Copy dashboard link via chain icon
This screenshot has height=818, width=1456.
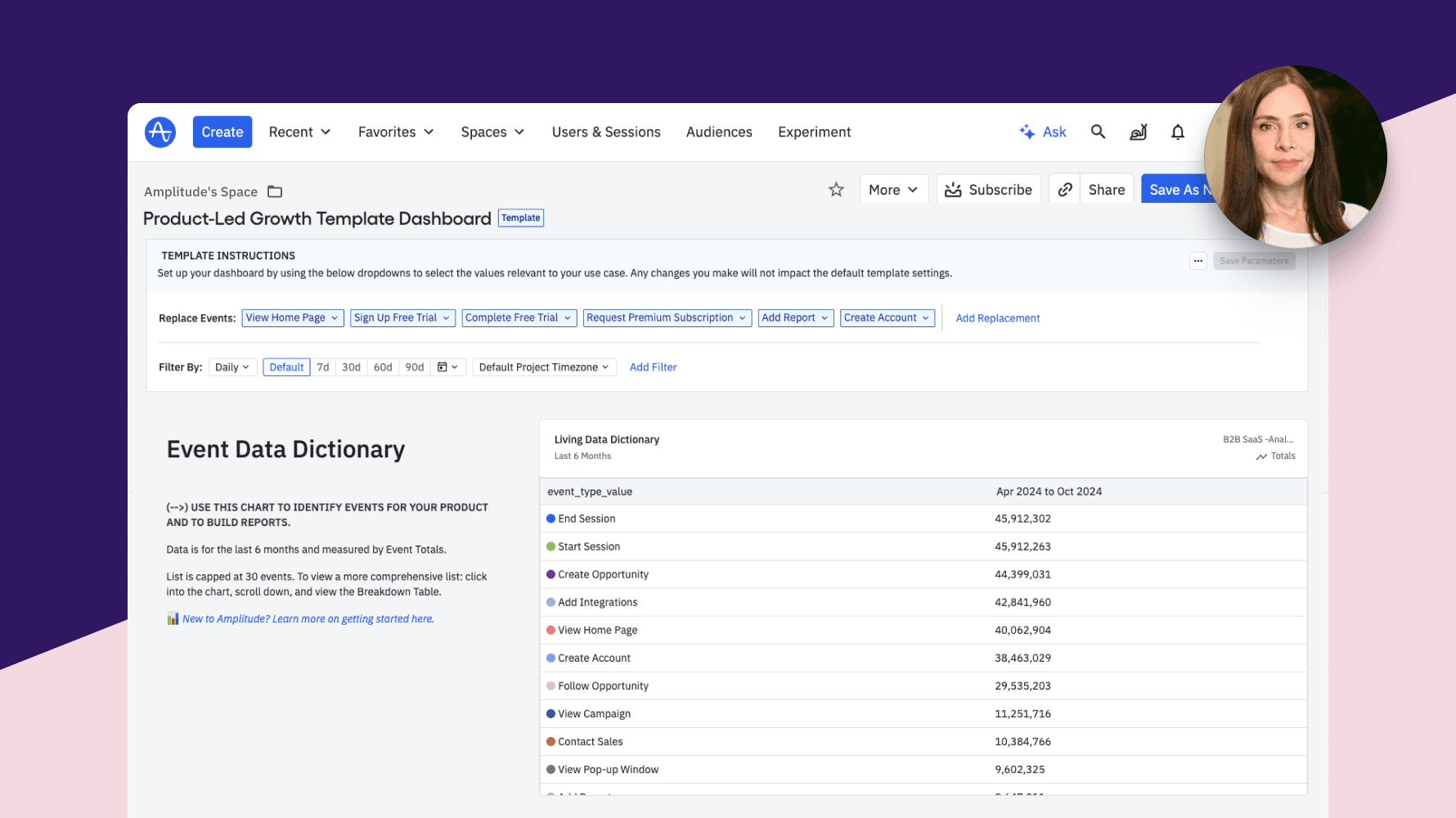coord(1064,190)
